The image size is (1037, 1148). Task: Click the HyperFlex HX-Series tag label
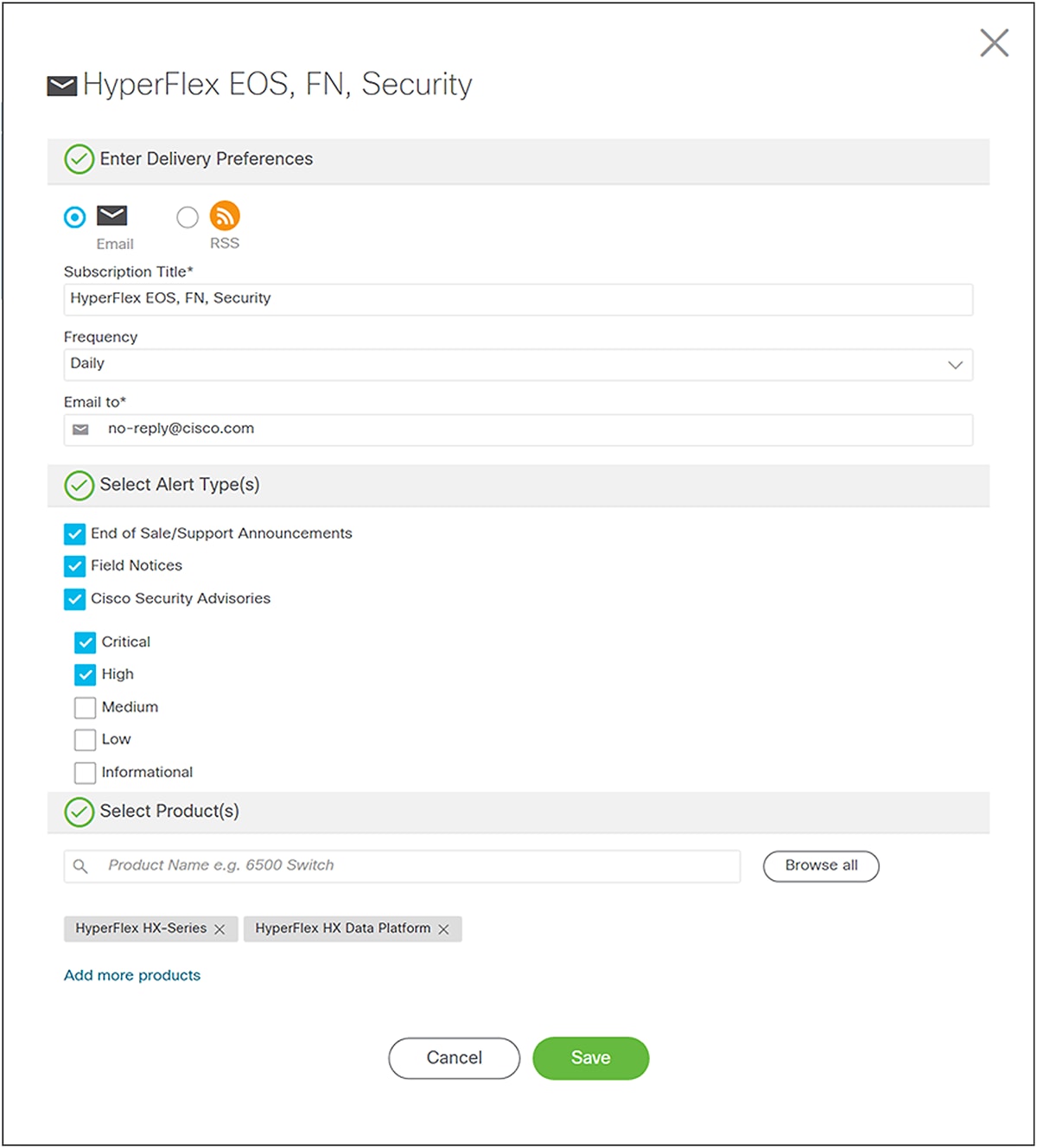(x=141, y=928)
